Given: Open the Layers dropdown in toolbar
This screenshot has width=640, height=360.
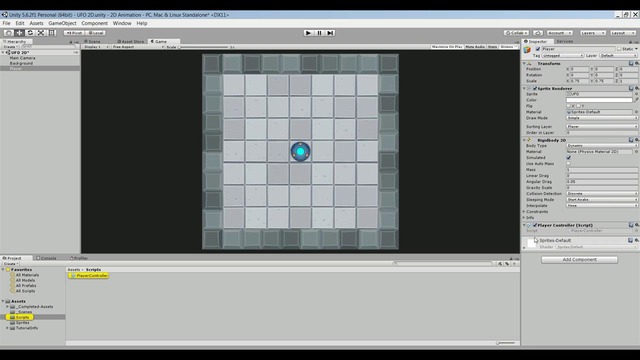Looking at the screenshot, I should pos(592,33).
